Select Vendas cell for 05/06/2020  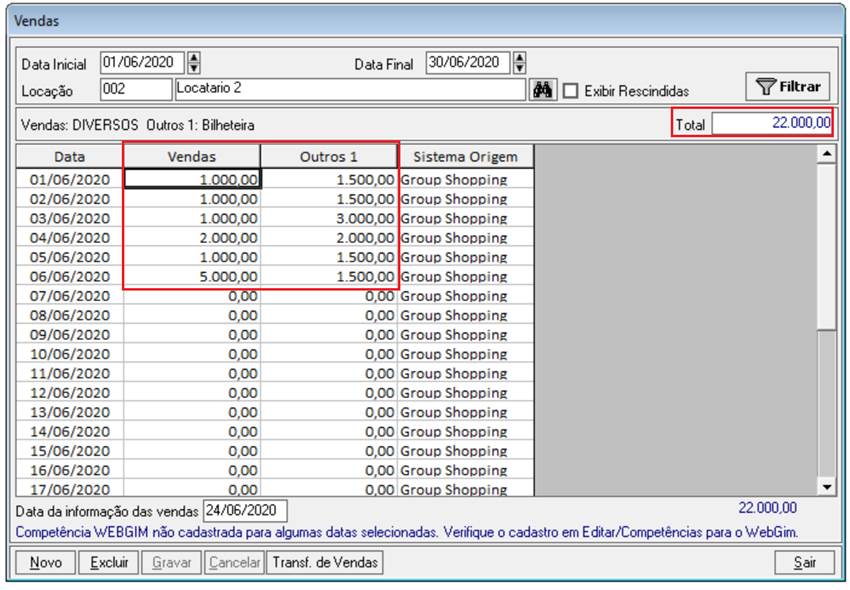[192, 257]
